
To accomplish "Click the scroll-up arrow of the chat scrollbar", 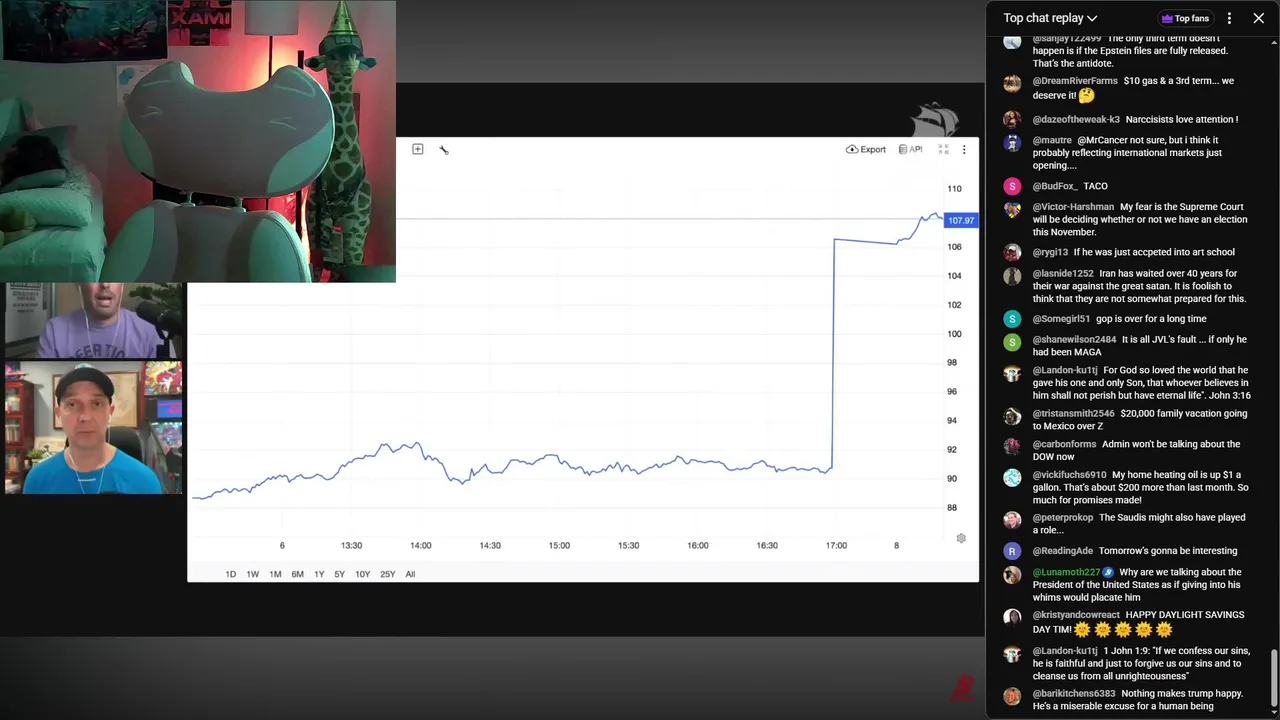I will click(x=1274, y=42).
